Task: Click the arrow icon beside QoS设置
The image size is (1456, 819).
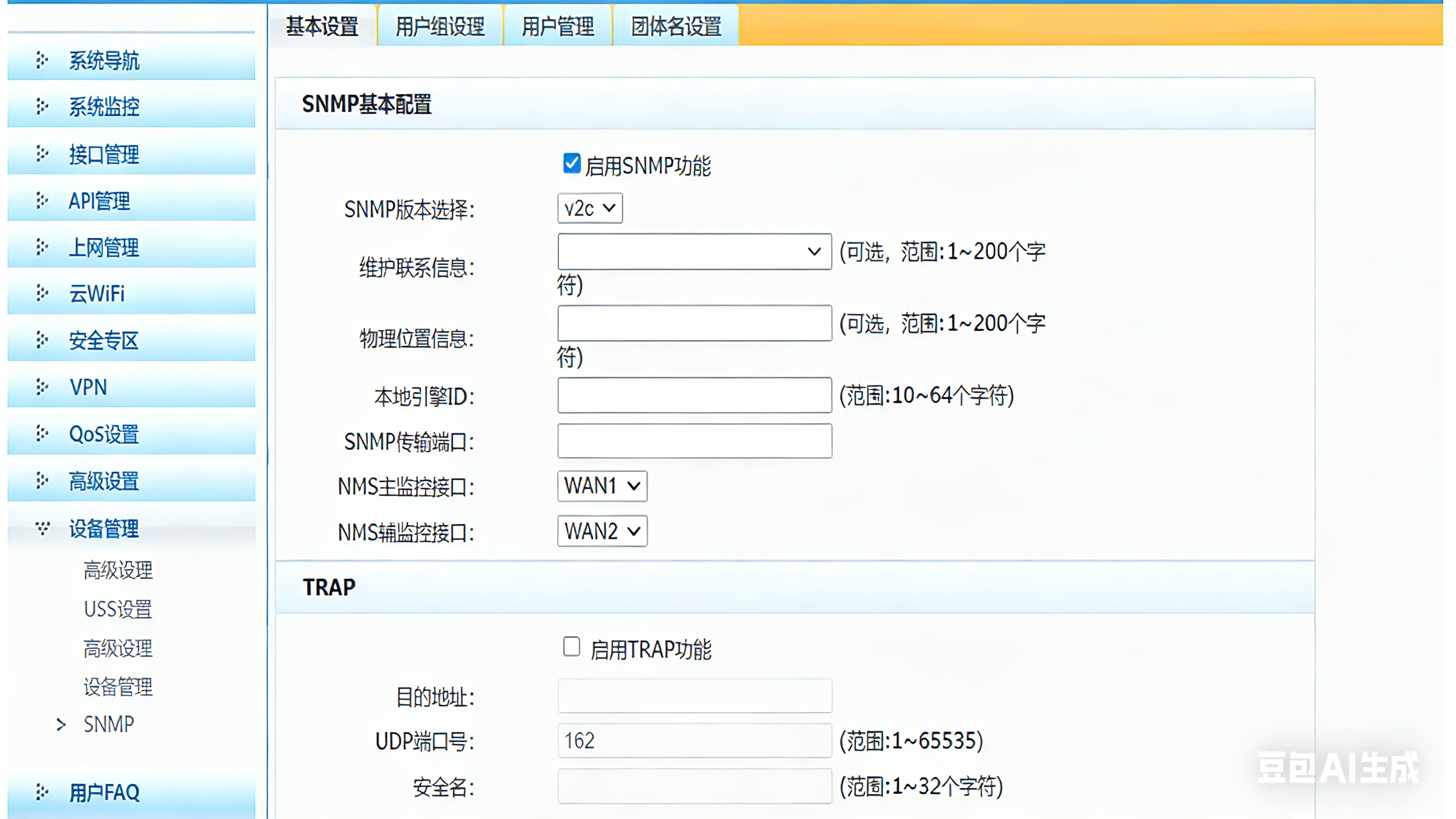Action: (41, 433)
